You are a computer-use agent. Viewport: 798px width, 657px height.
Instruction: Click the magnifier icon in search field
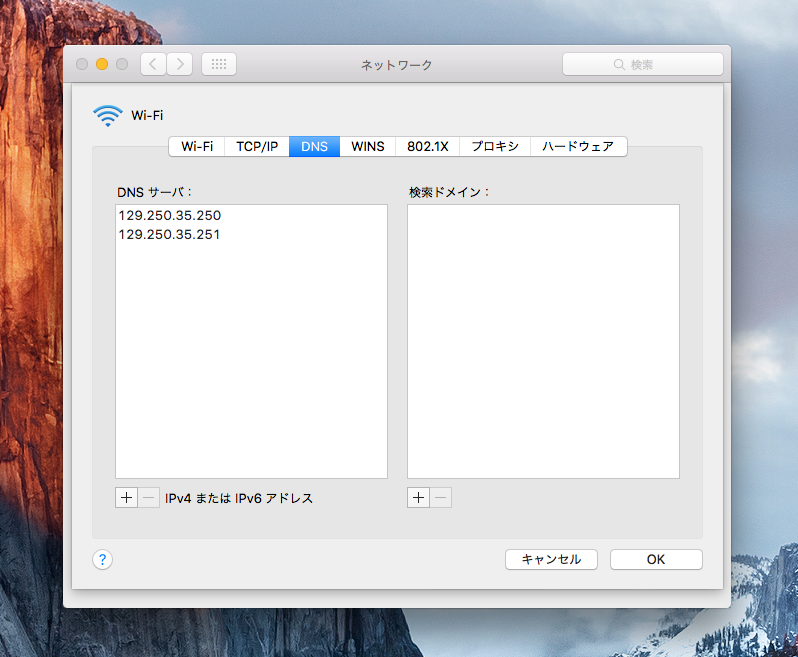619,65
